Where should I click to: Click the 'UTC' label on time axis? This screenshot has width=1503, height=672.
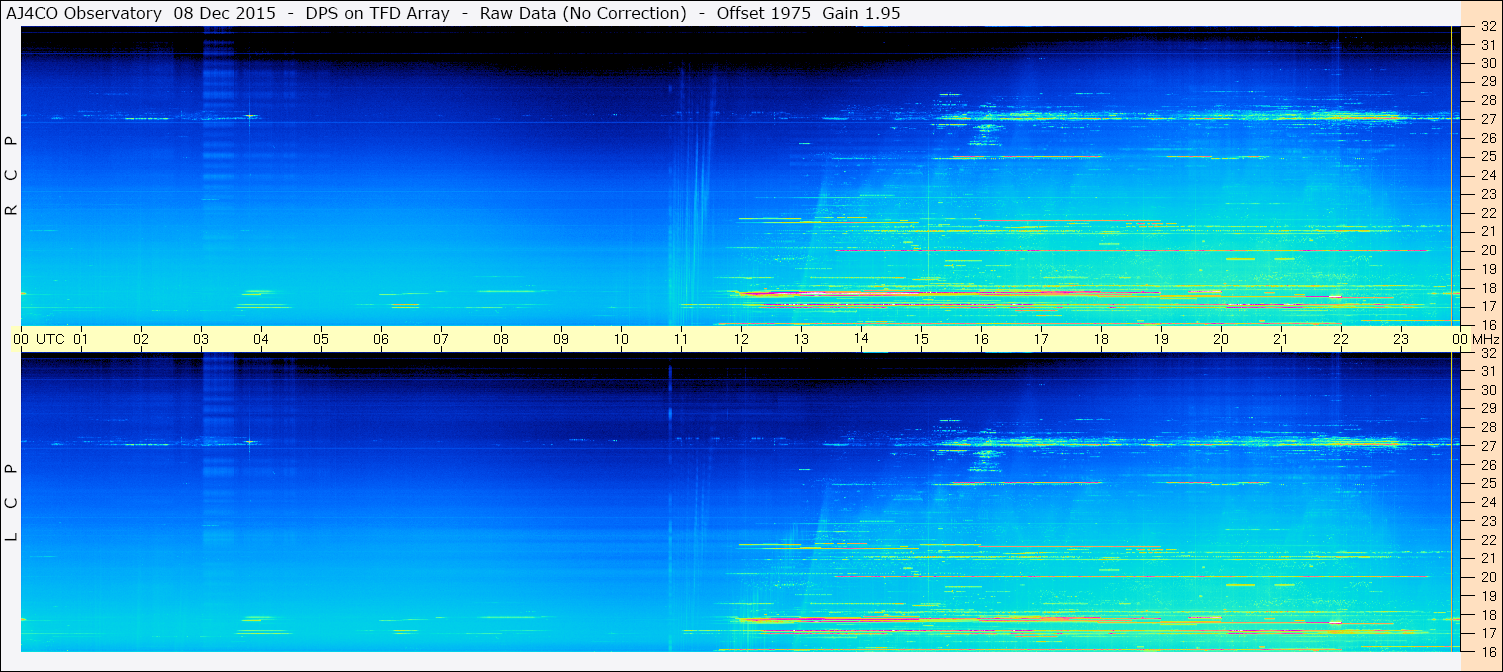[x=50, y=340]
